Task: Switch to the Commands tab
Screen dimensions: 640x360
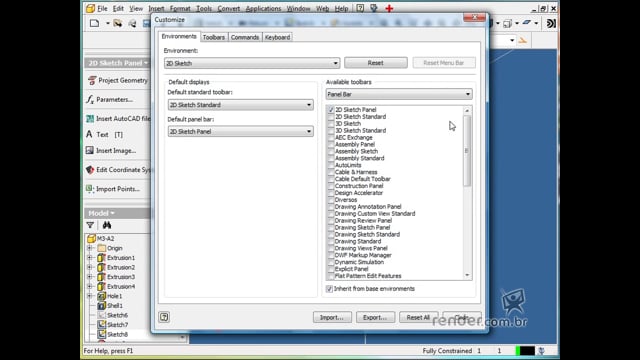Action: point(245,37)
